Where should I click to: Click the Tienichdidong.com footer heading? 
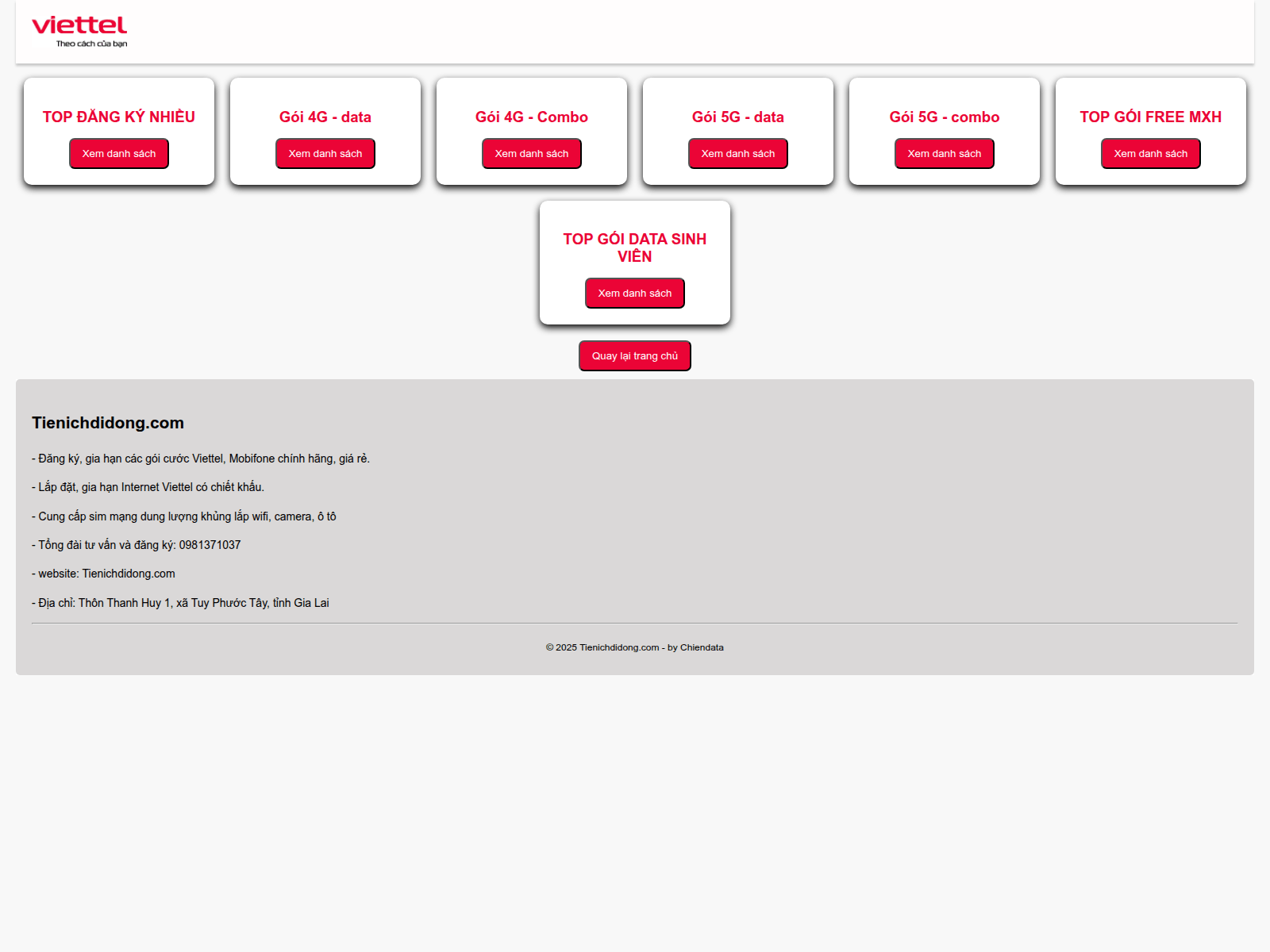click(x=108, y=423)
